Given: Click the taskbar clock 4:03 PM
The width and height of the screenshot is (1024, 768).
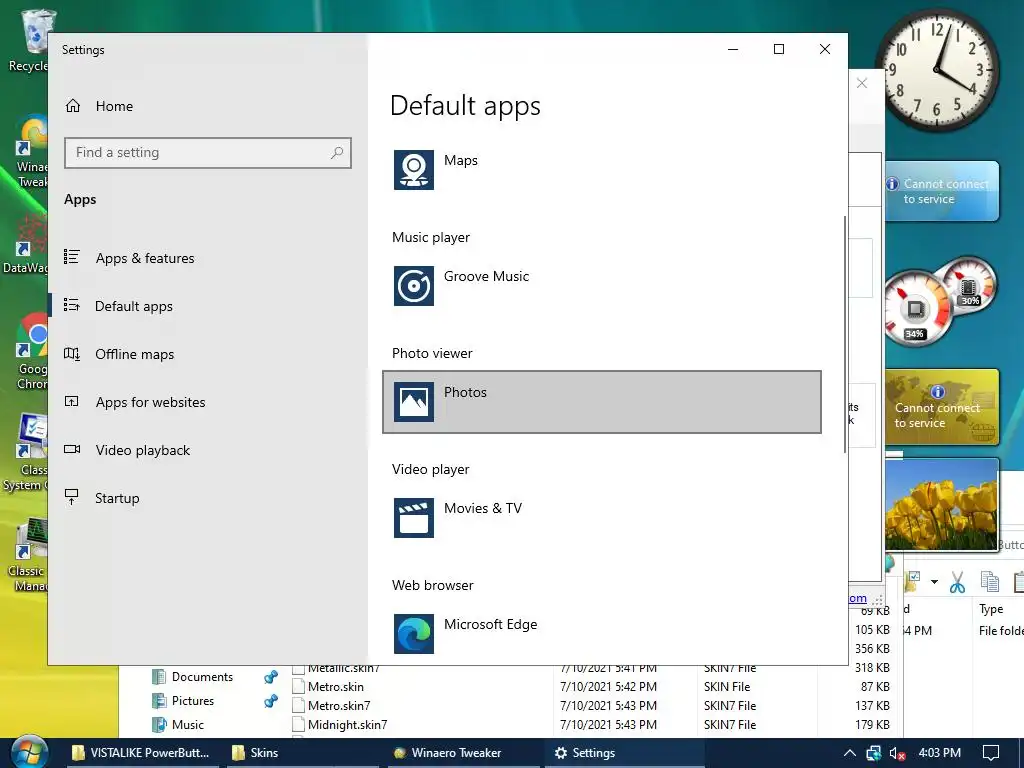Looking at the screenshot, I should click(x=940, y=752).
